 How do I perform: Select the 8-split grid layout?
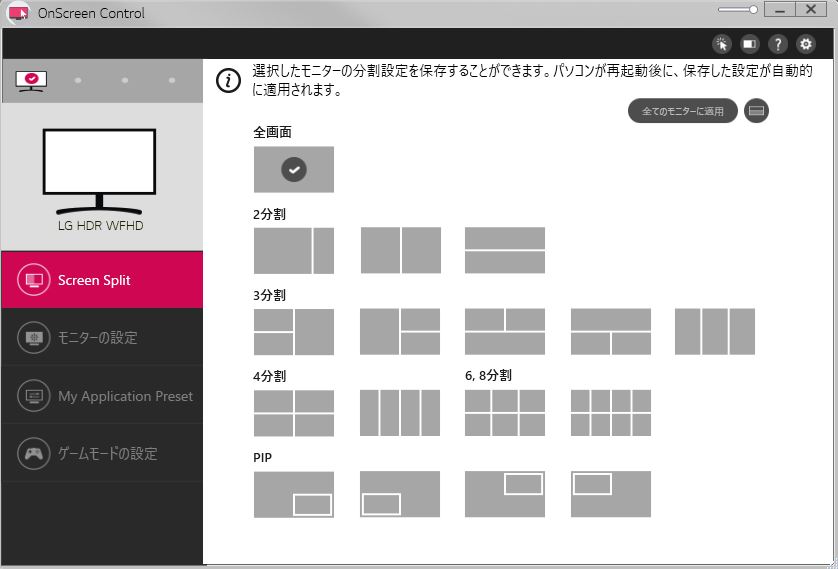[x=611, y=412]
